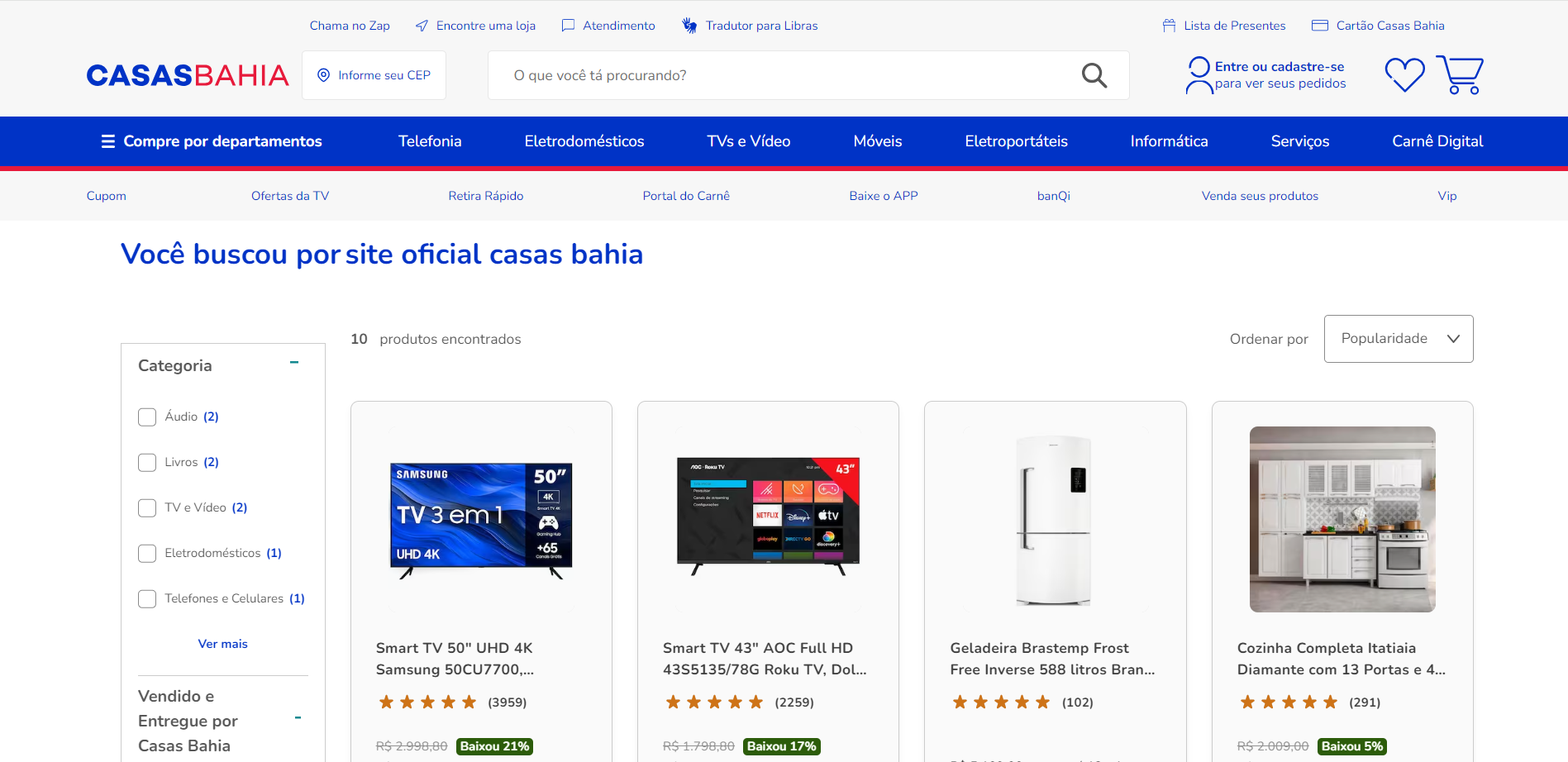This screenshot has width=1568, height=762.
Task: Click the Smart TV 43" AOC title
Action: 765,659
